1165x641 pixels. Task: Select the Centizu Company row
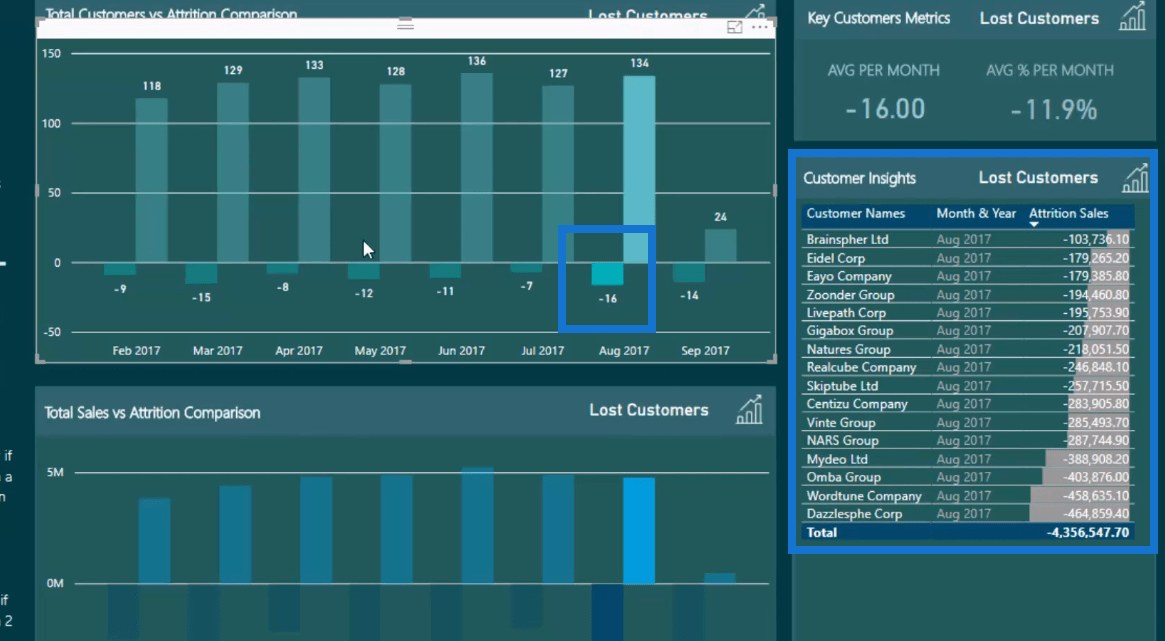(967, 404)
